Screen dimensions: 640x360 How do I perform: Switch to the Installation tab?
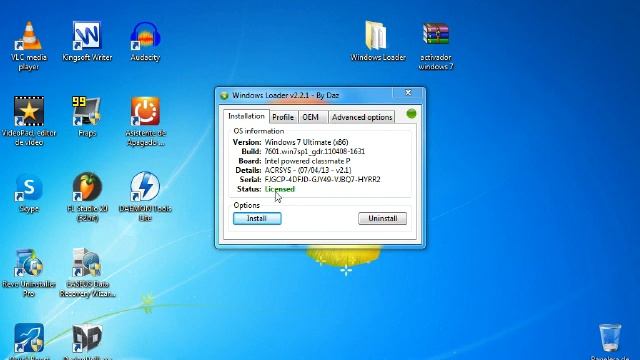tap(246, 116)
